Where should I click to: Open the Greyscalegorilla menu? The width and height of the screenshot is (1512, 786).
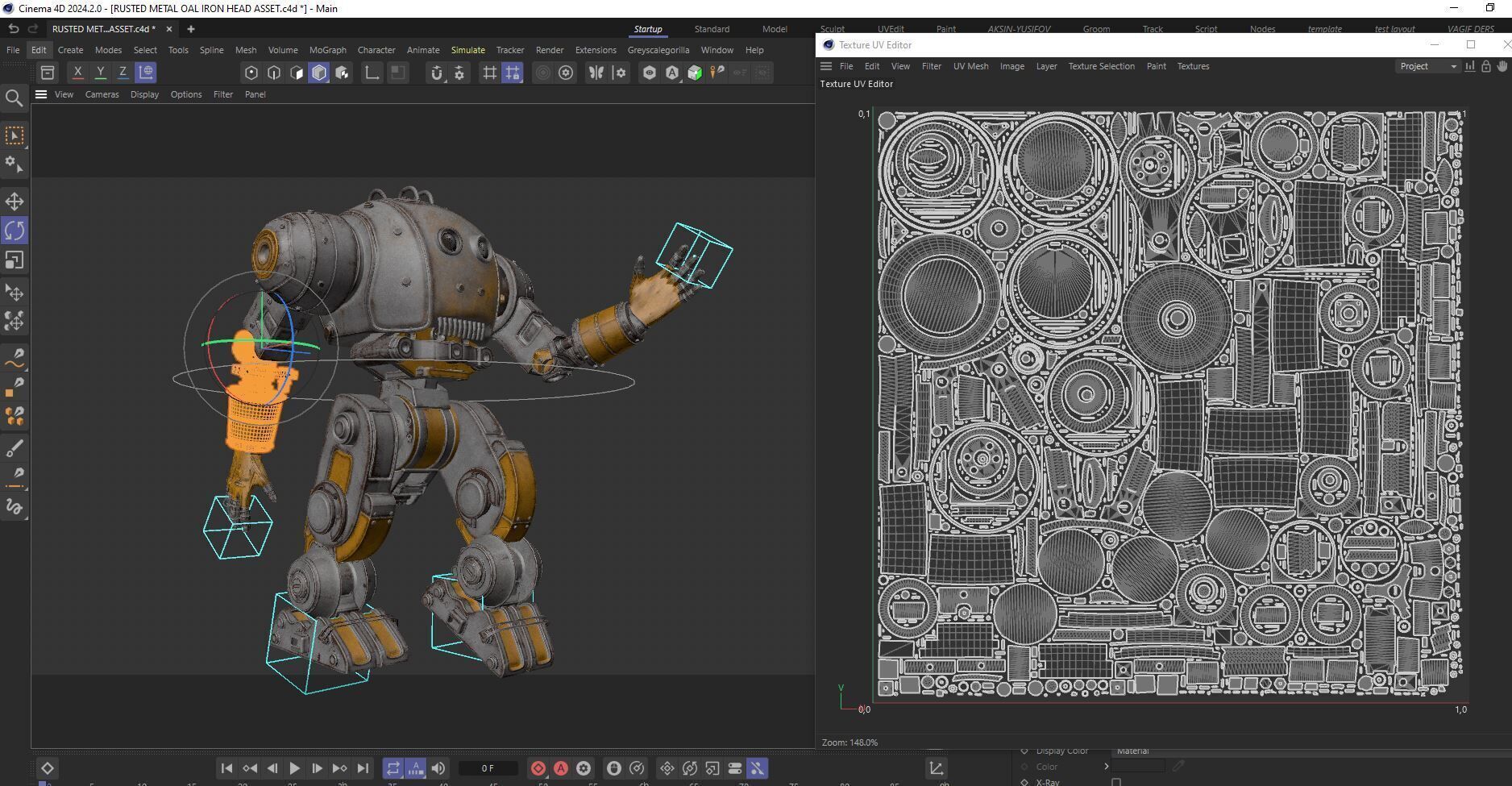point(658,50)
